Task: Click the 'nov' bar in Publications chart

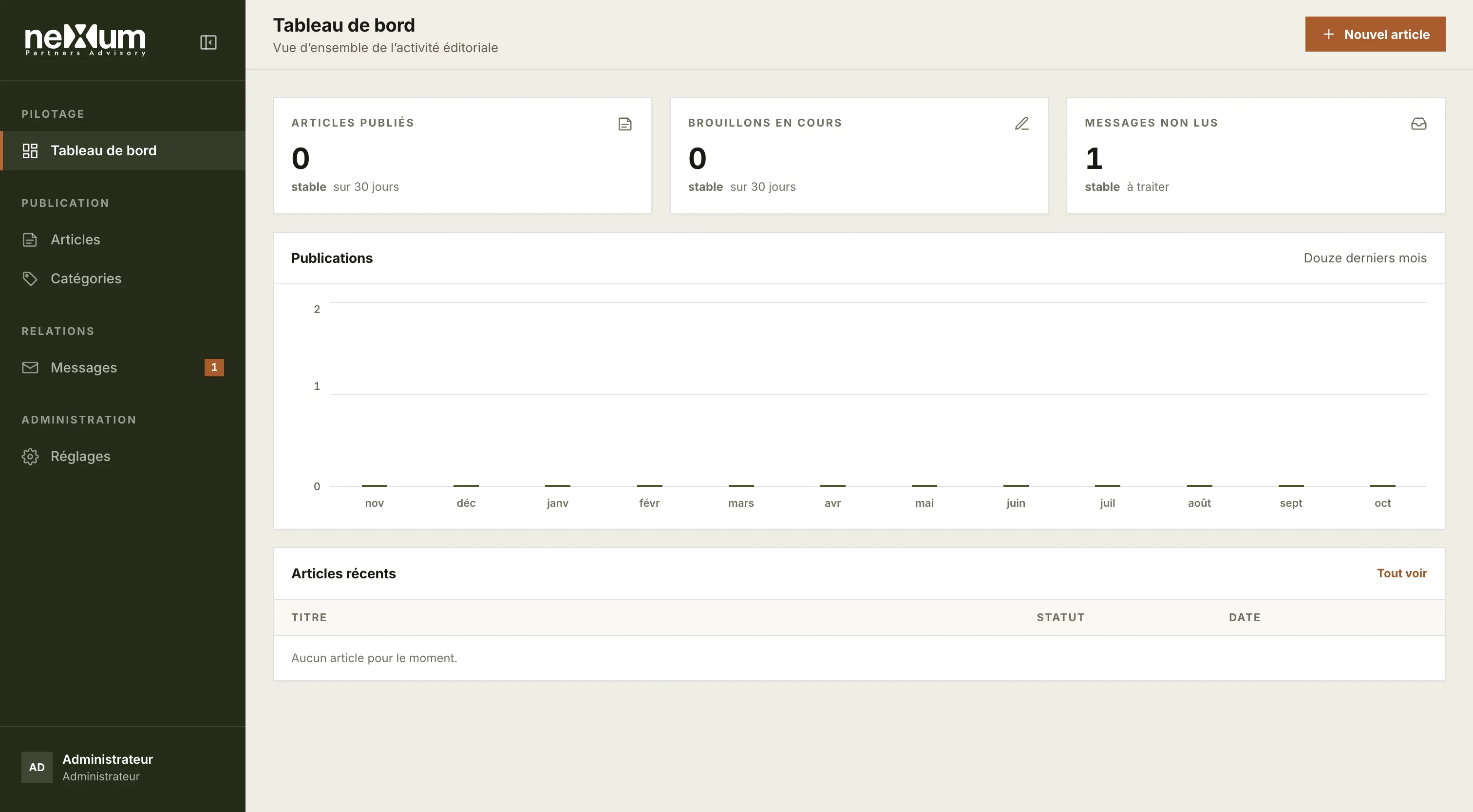Action: (x=375, y=486)
